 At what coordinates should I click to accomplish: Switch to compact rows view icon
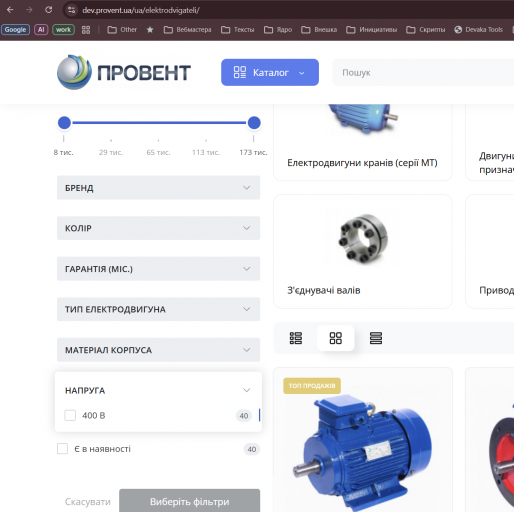coord(376,338)
